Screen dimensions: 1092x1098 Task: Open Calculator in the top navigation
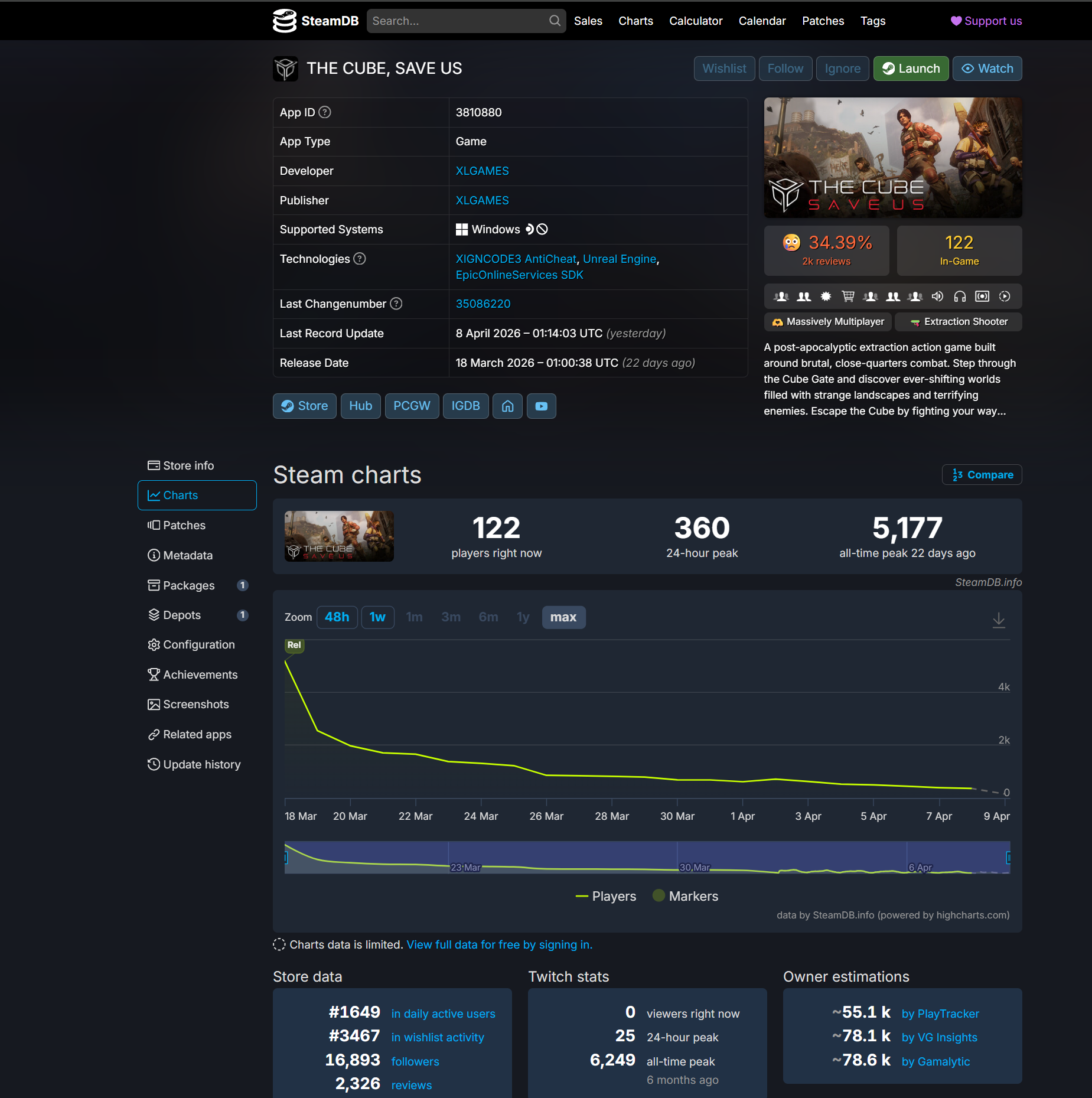click(696, 21)
